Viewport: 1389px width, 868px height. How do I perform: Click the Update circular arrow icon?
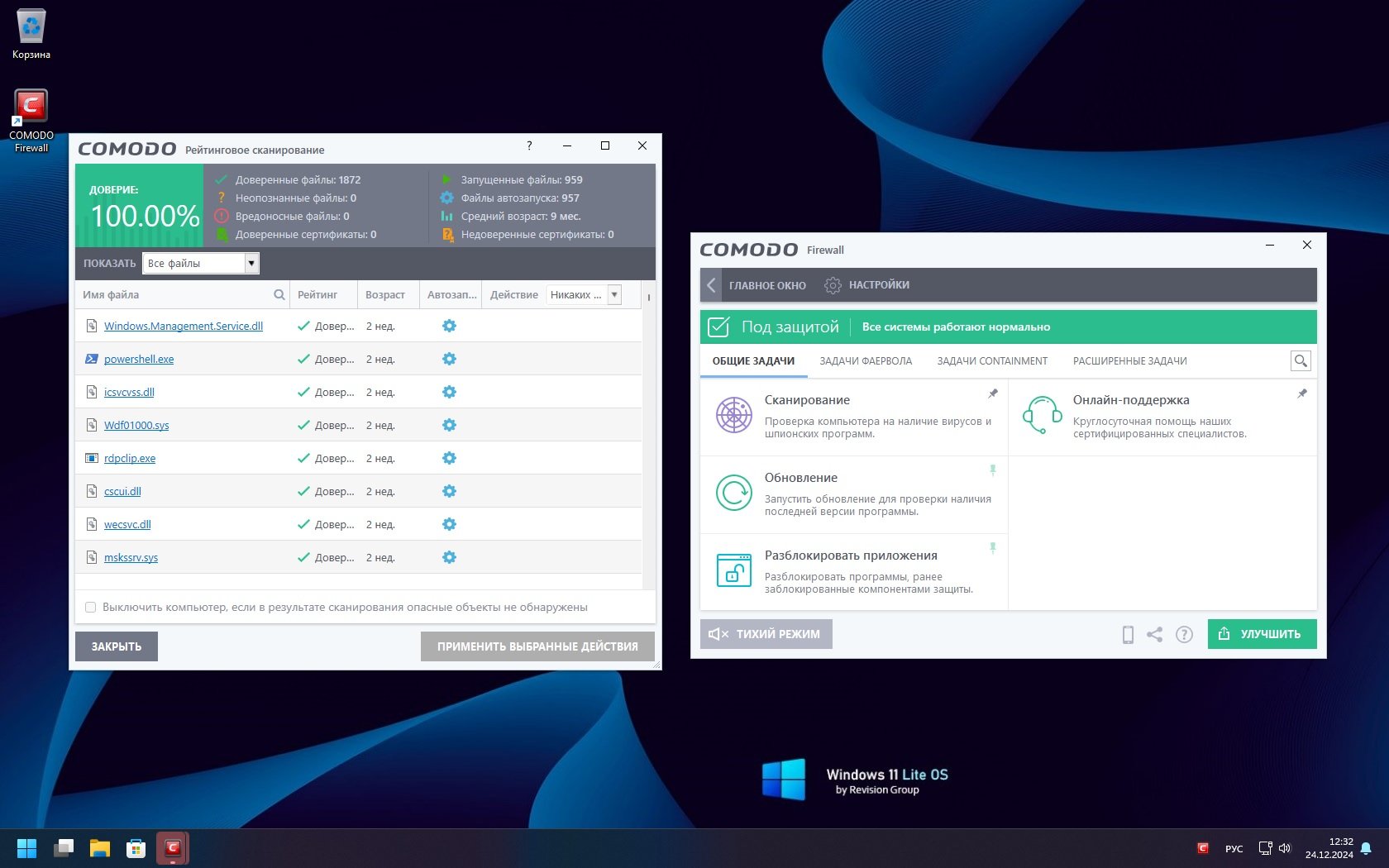pyautogui.click(x=733, y=493)
